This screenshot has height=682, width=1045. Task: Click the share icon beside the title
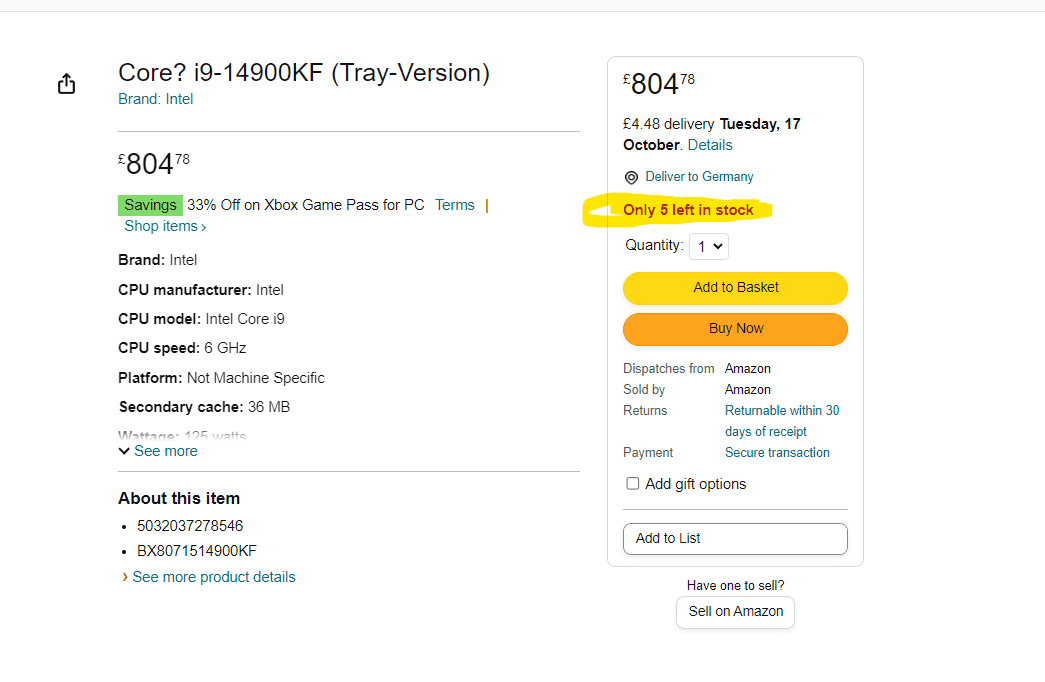point(66,84)
